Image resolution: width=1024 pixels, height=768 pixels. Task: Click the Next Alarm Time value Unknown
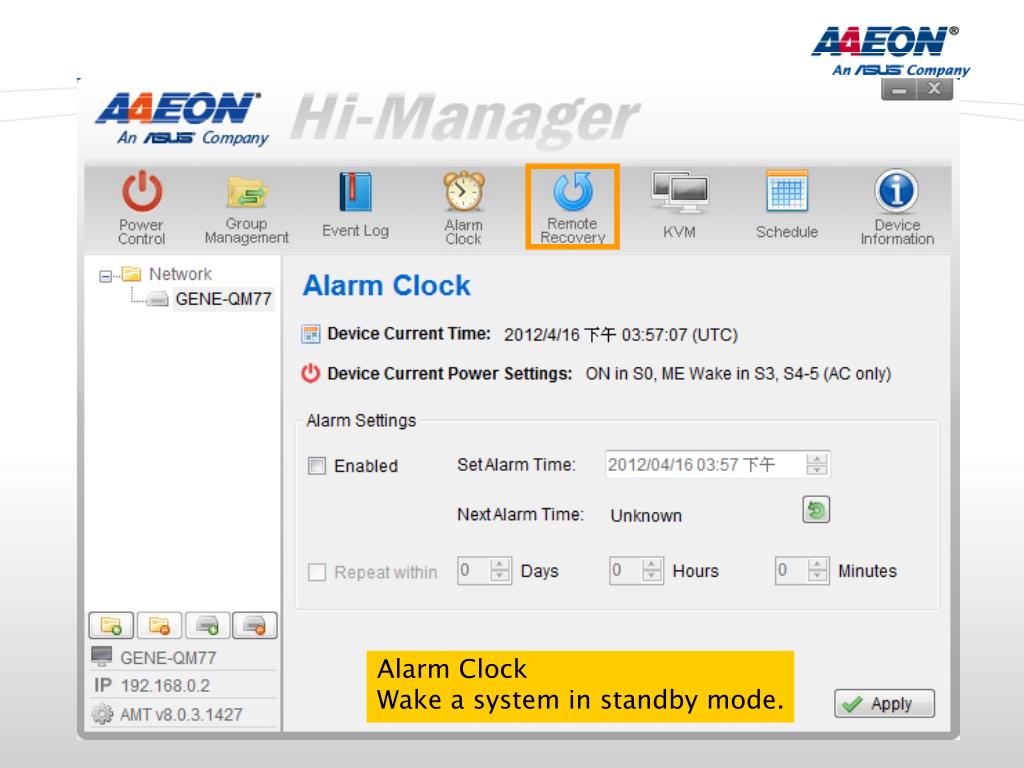pos(646,515)
